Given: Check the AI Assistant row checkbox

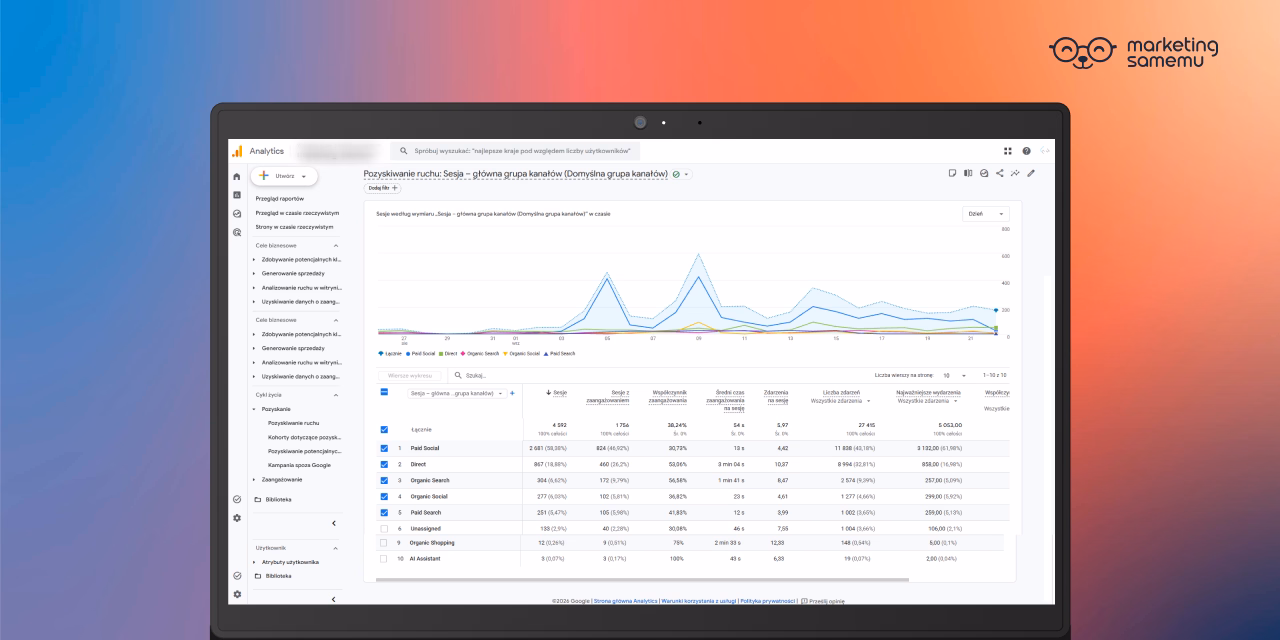Looking at the screenshot, I should 384,558.
